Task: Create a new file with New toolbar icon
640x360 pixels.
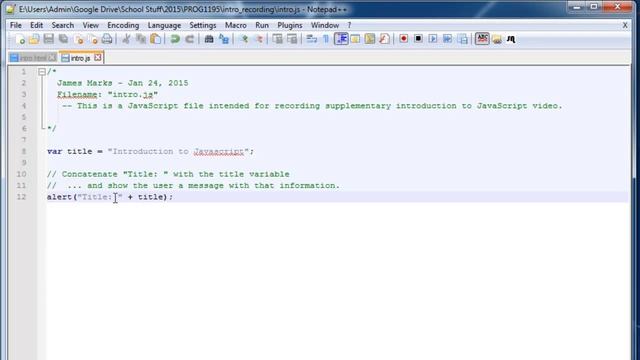Action: 20,39
